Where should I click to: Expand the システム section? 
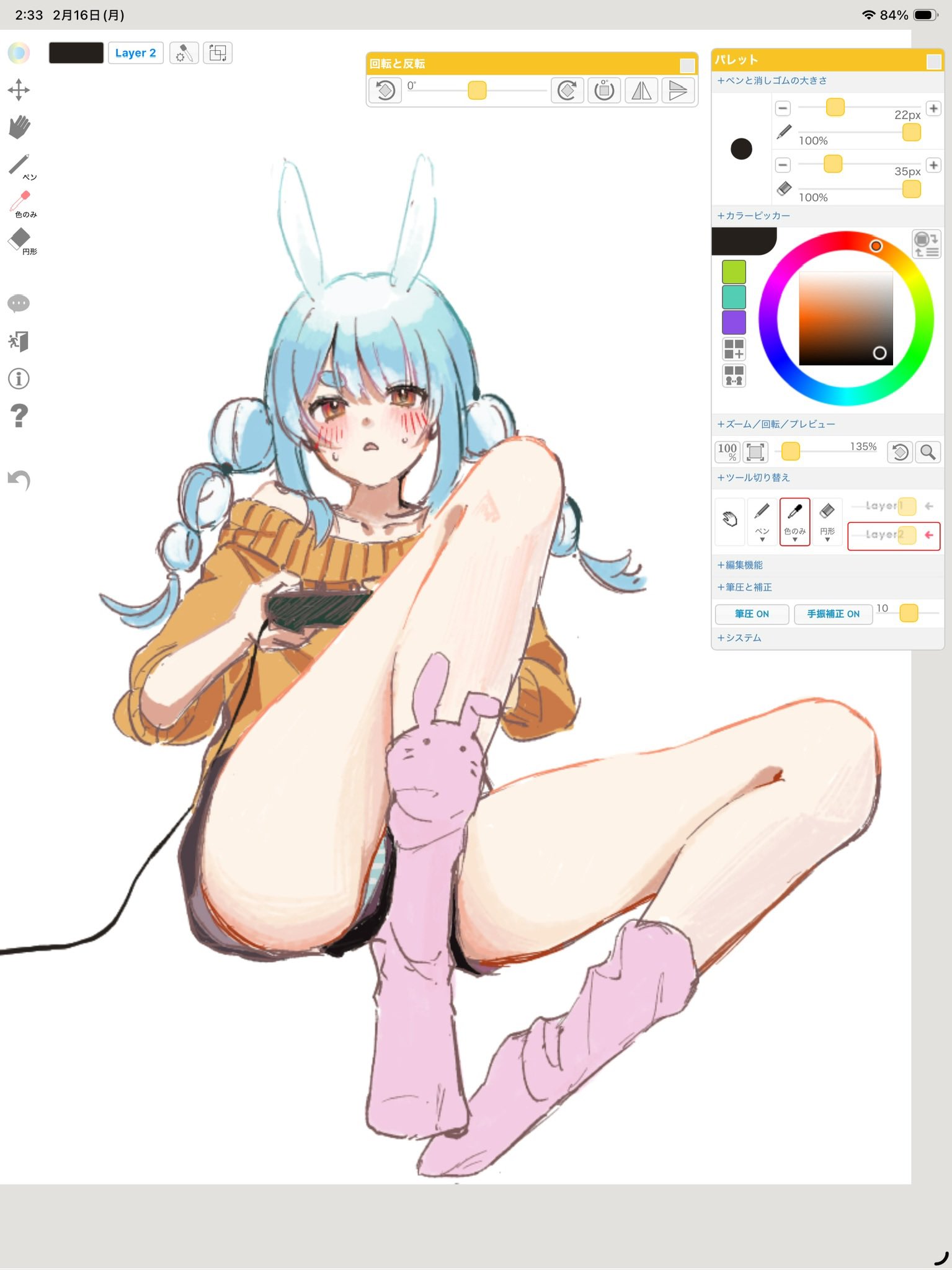pyautogui.click(x=739, y=637)
